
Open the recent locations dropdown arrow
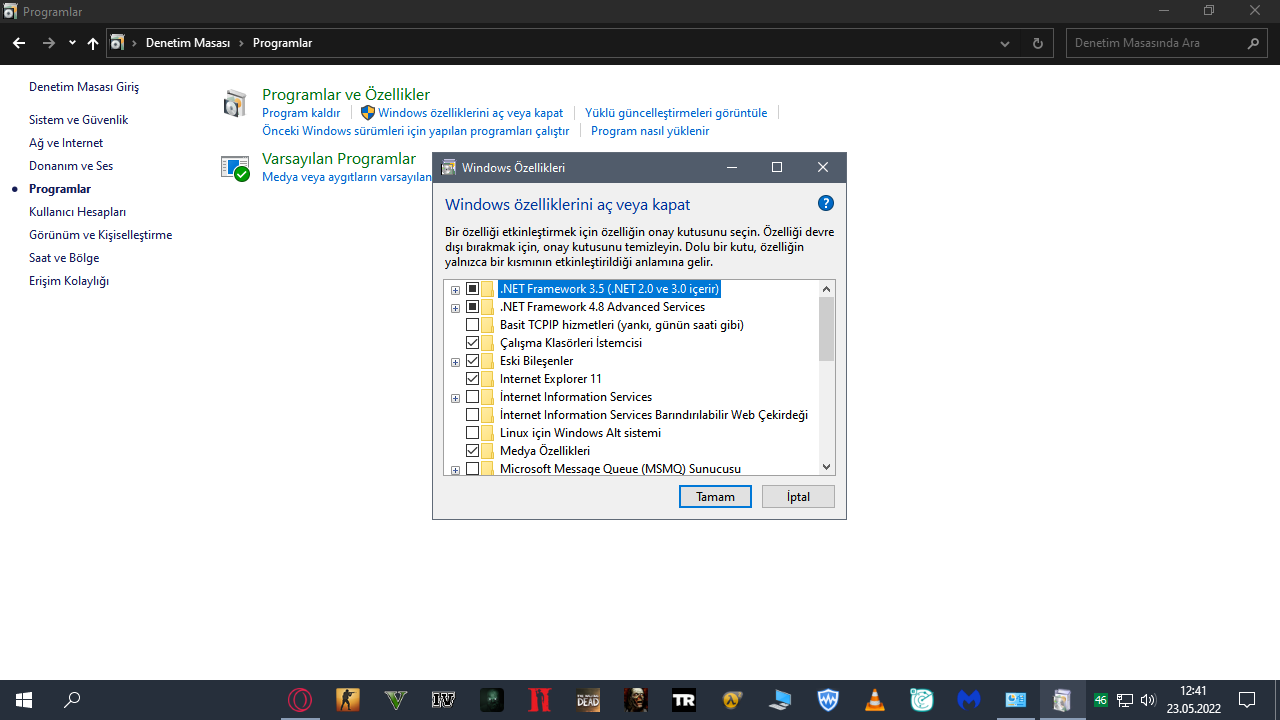click(72, 43)
